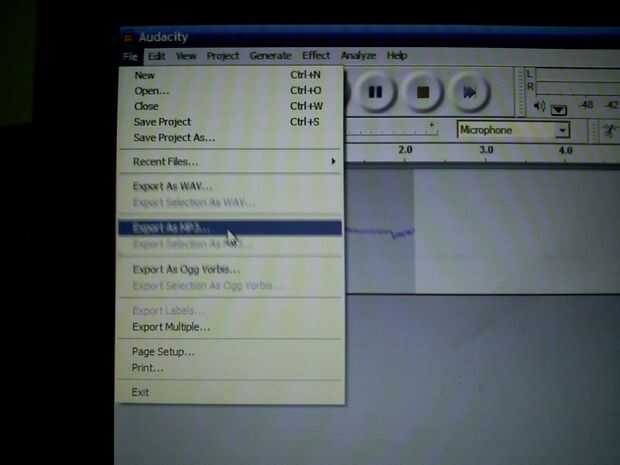Click the Pause playback button
The height and width of the screenshot is (465, 620).
375,93
